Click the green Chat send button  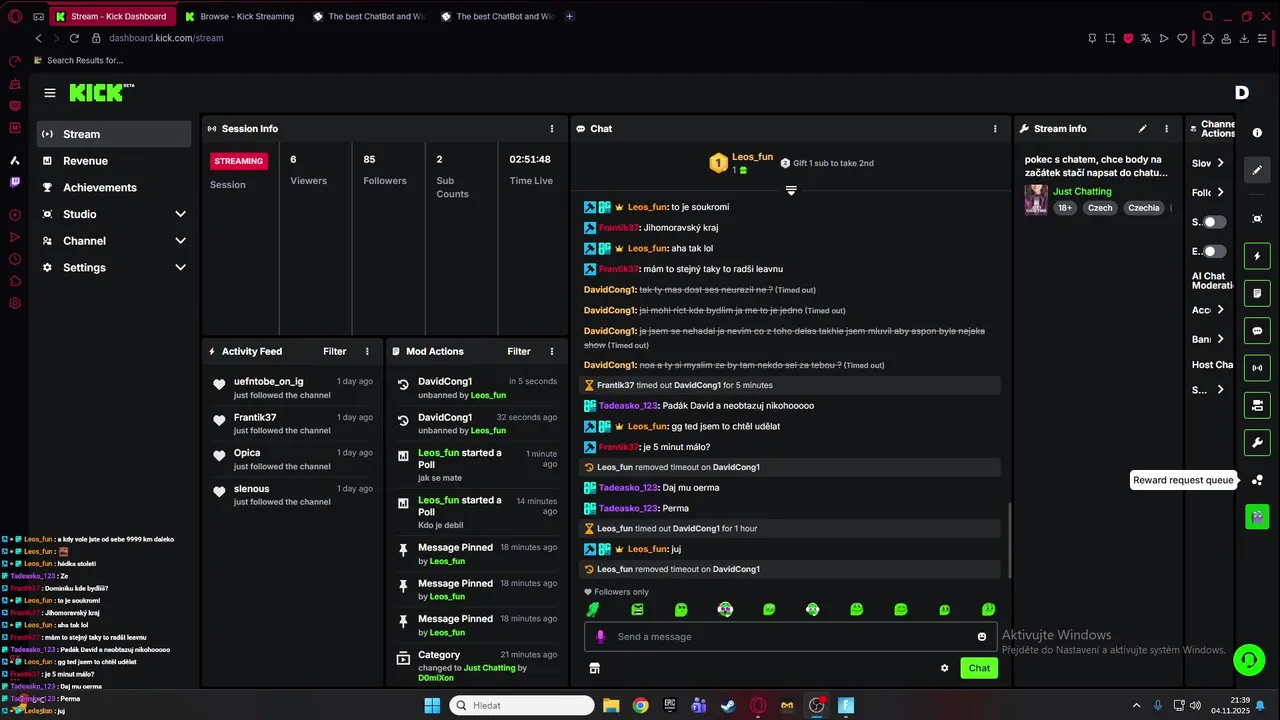pos(979,668)
